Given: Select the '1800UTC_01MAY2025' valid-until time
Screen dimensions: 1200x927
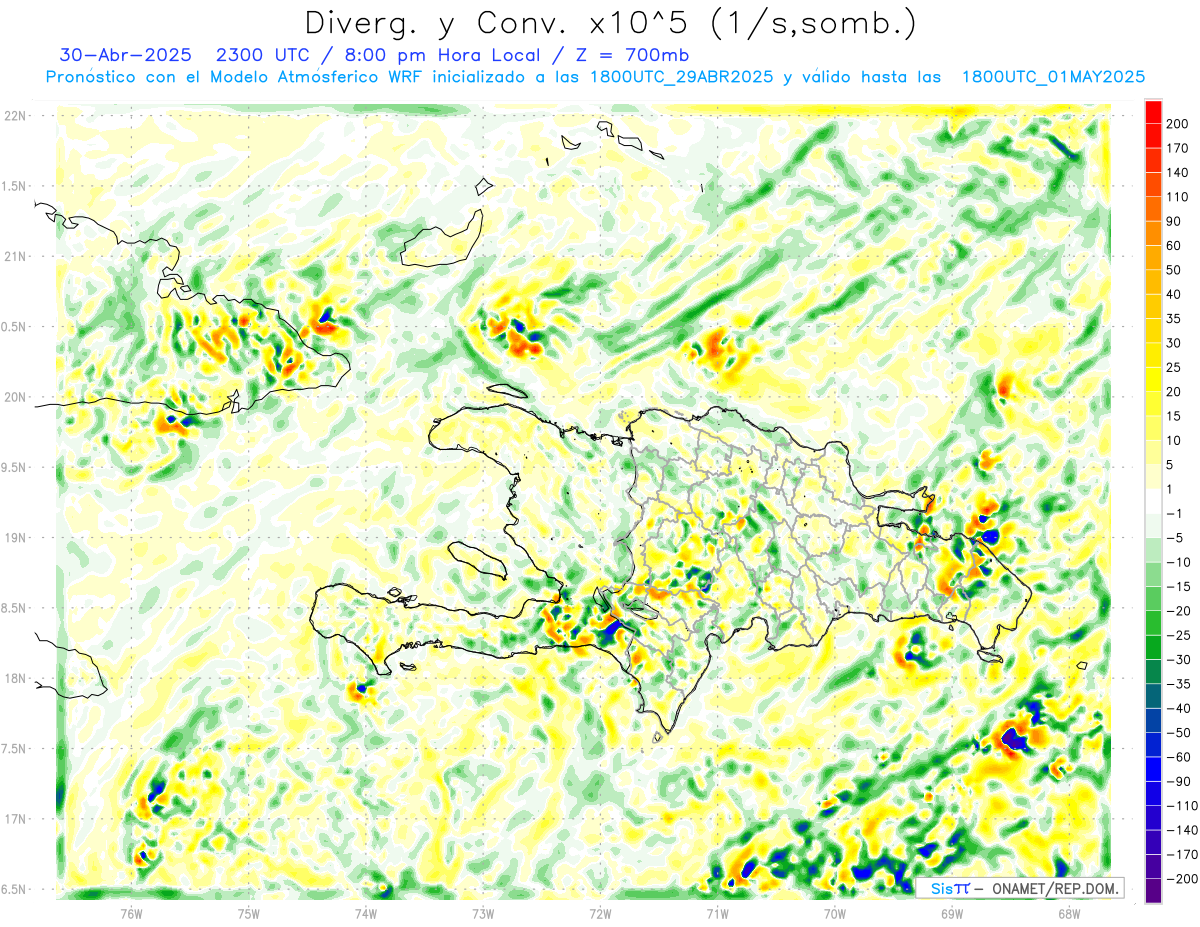Looking at the screenshot, I should [x=1053, y=77].
